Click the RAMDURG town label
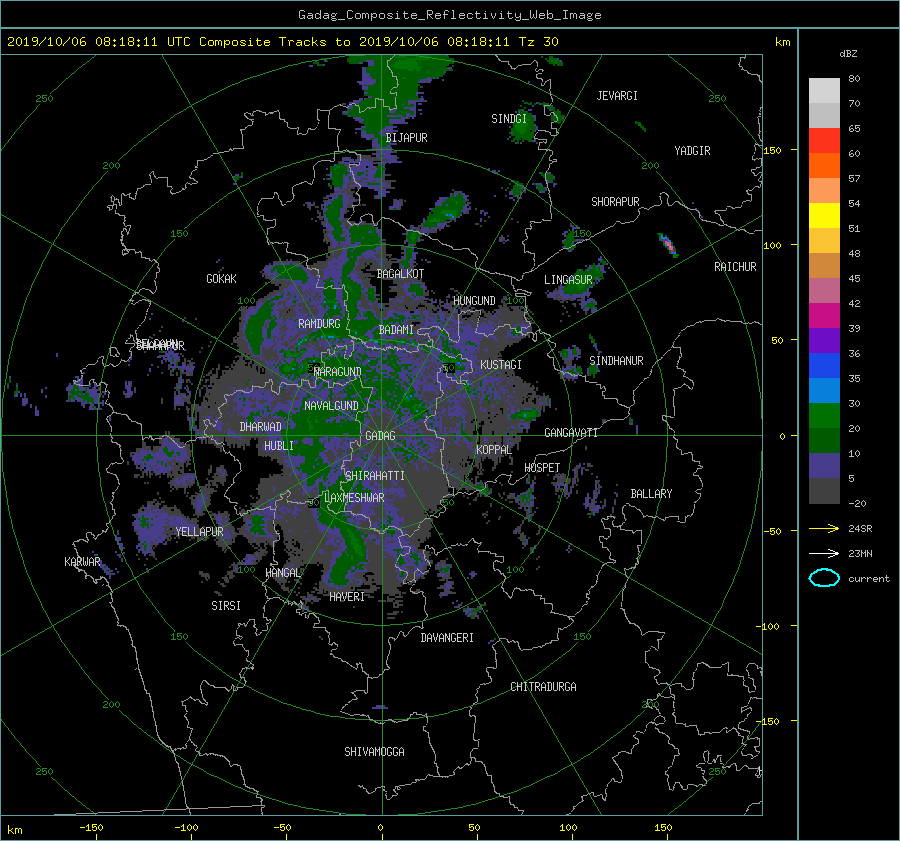900x841 pixels. coord(319,324)
